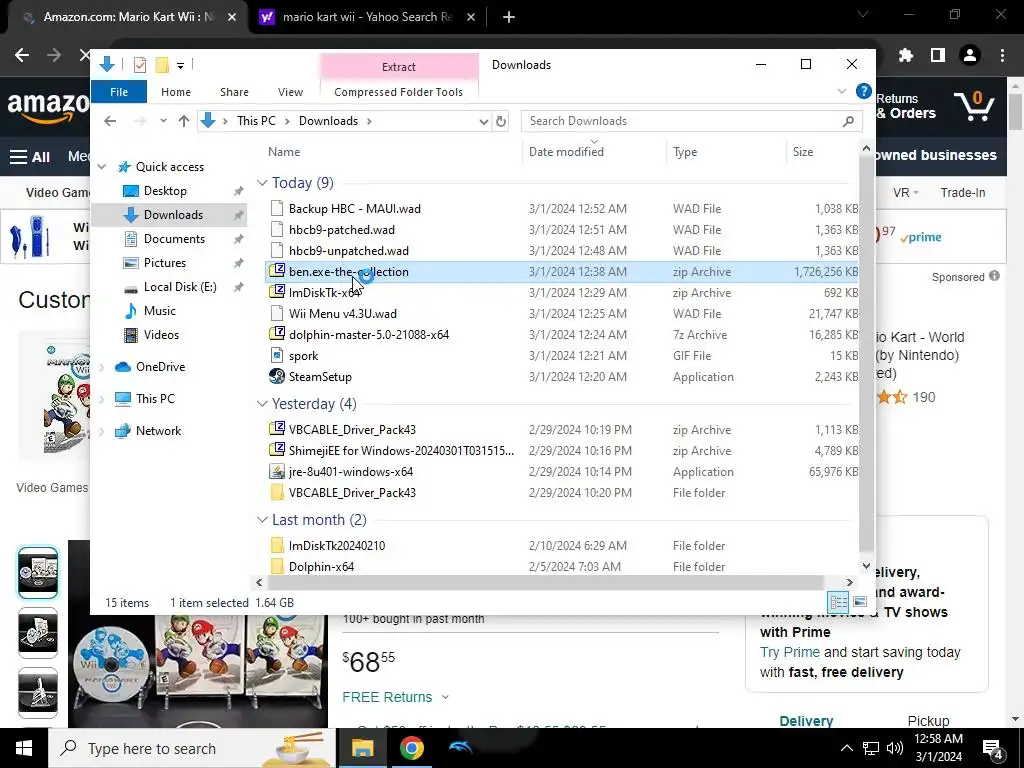Click the VBCABLE_Driver_Pack43 zip archive icon

tap(277, 429)
